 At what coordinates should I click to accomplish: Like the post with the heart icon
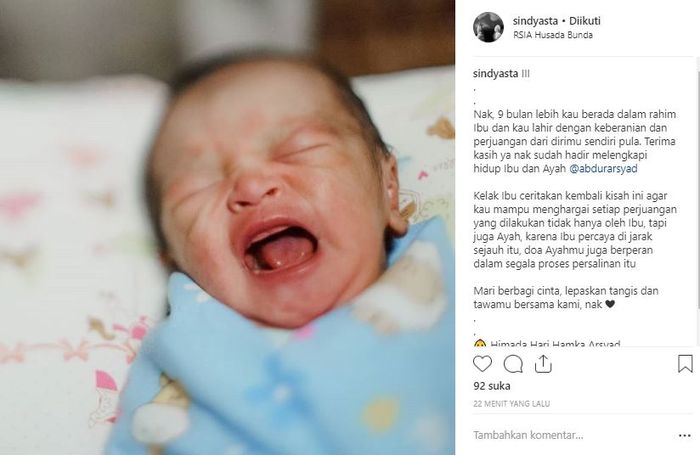coord(482,364)
